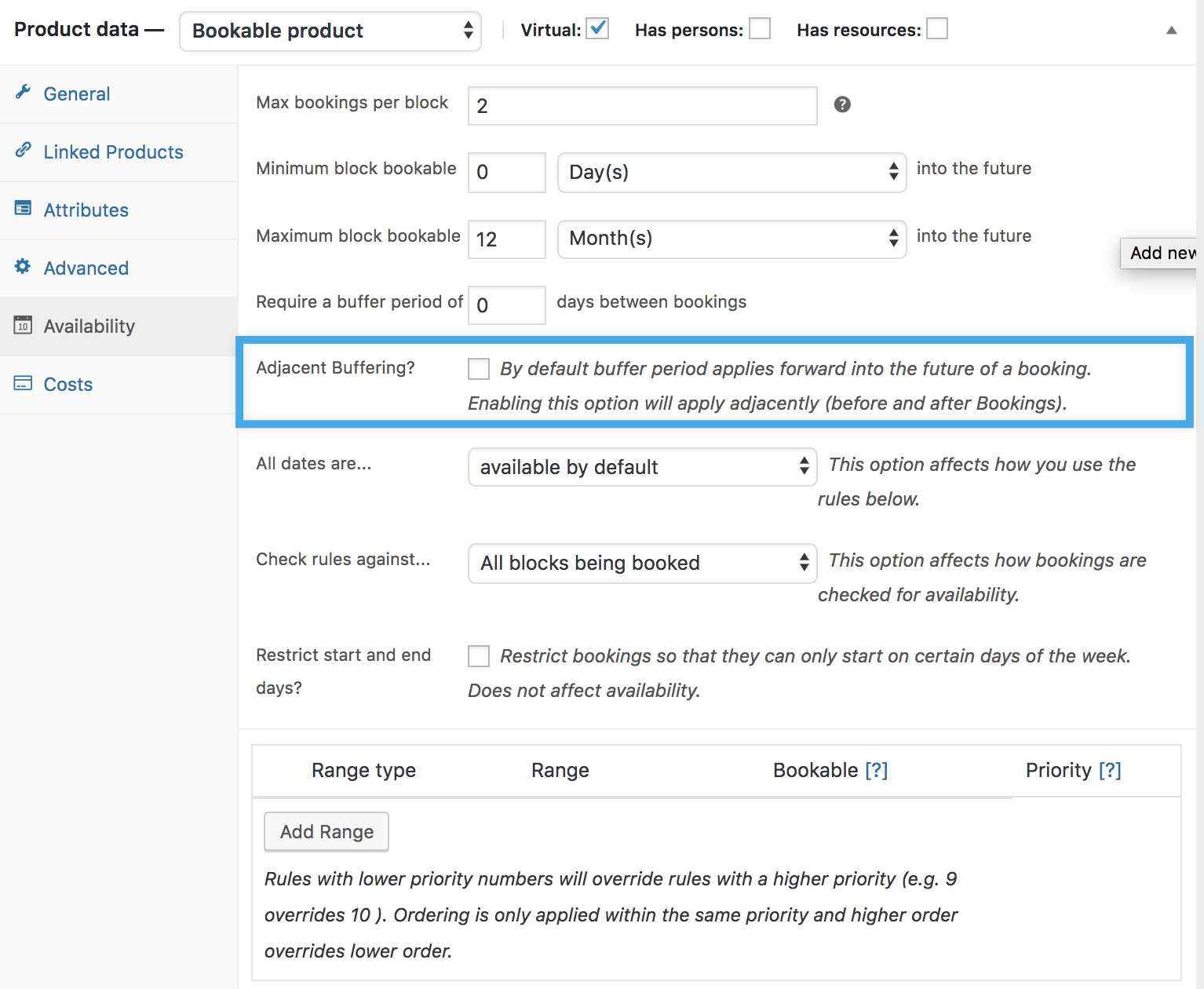Screen dimensions: 1204x989
Task: Open the Bookable product type dropdown
Action: click(330, 31)
